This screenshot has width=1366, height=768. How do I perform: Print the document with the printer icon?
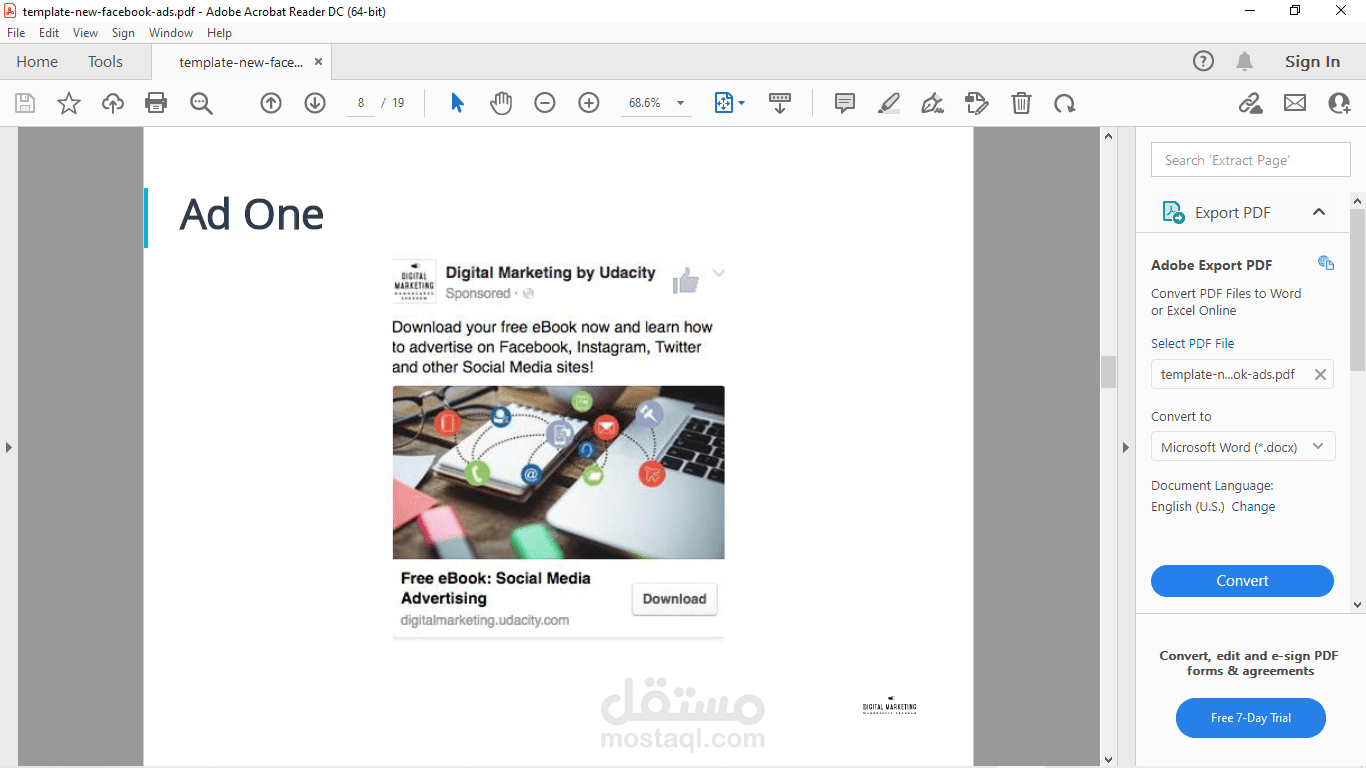click(156, 103)
